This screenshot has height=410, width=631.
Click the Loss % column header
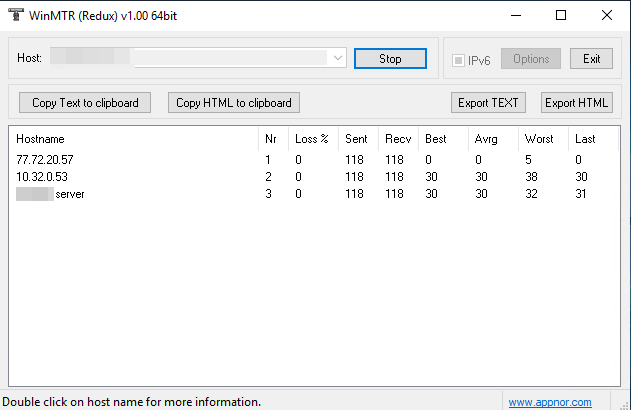pos(311,139)
